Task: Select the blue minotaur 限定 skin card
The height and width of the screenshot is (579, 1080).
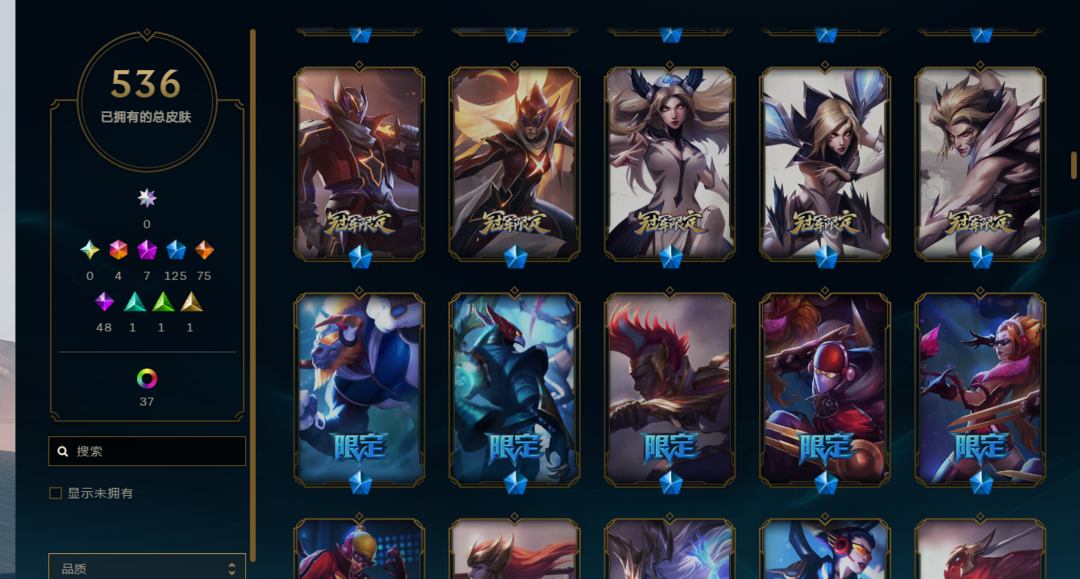Action: tap(360, 390)
